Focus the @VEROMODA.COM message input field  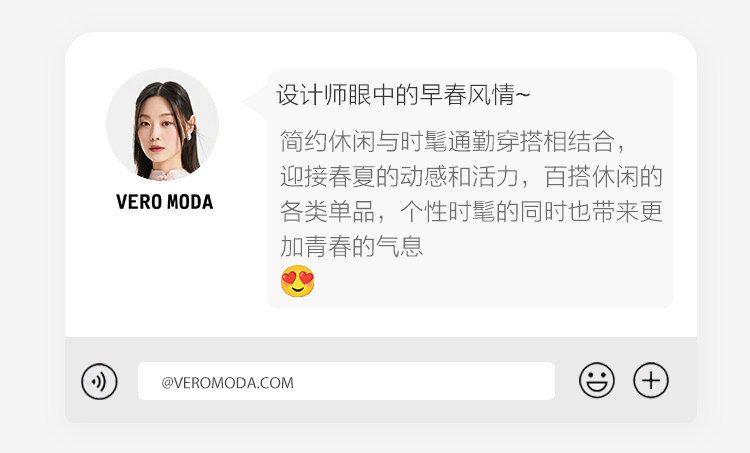[x=346, y=381]
